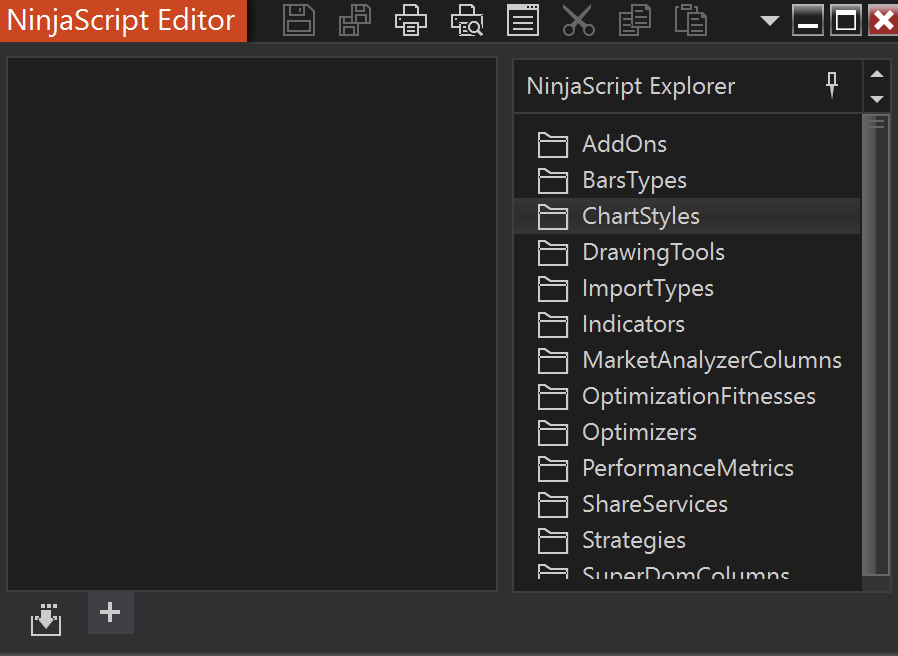Click the Paste clipboard icon
The image size is (898, 656).
690,20
